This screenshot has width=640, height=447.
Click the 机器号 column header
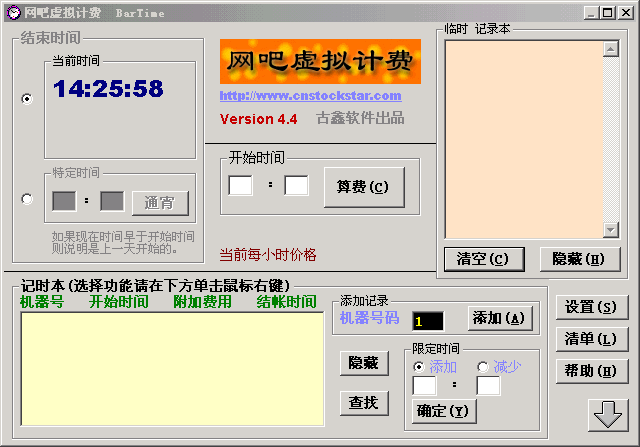tap(42, 302)
